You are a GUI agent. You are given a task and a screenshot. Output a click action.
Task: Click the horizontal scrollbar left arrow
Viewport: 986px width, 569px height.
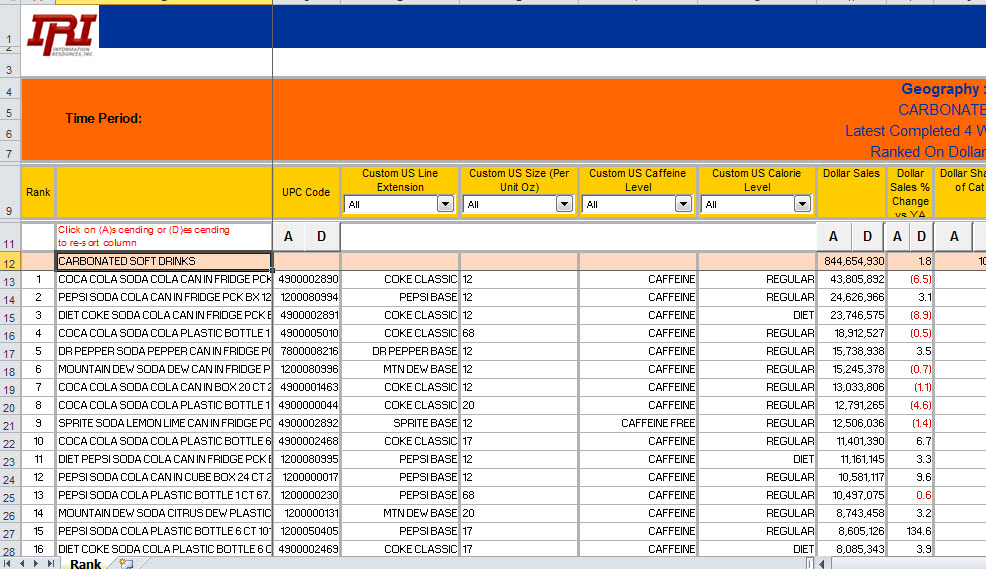coord(821,563)
